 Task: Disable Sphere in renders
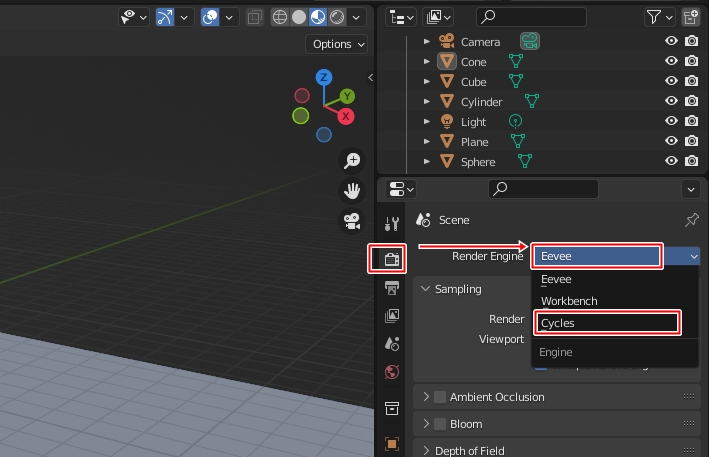point(691,161)
